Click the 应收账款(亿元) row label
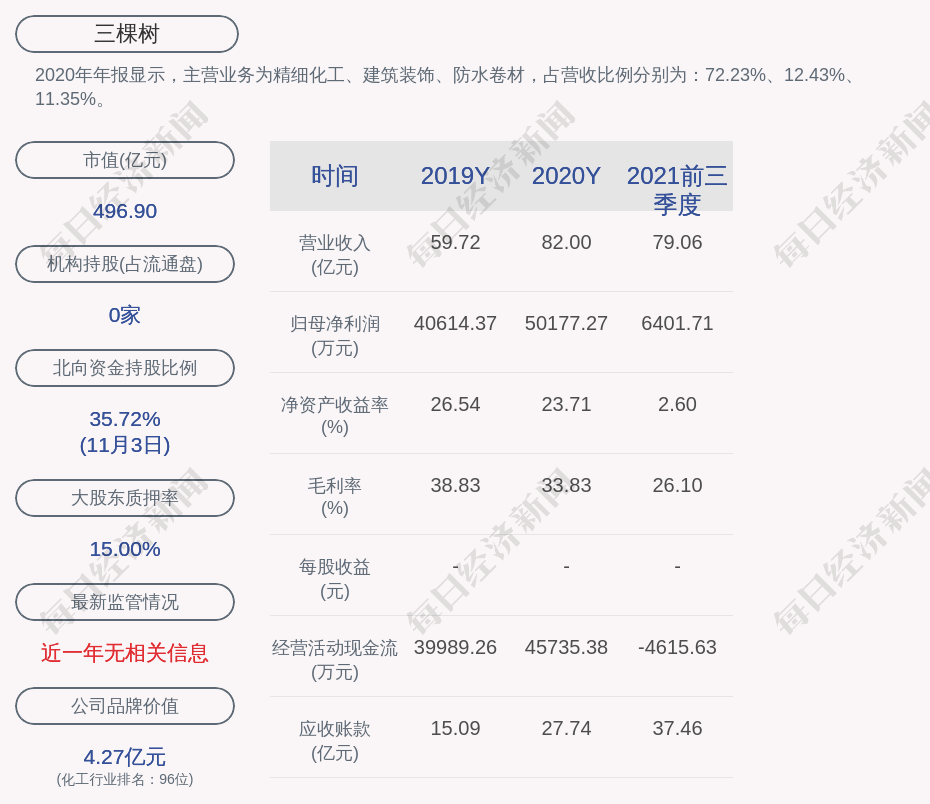Screen dimensions: 930x804 [335, 741]
